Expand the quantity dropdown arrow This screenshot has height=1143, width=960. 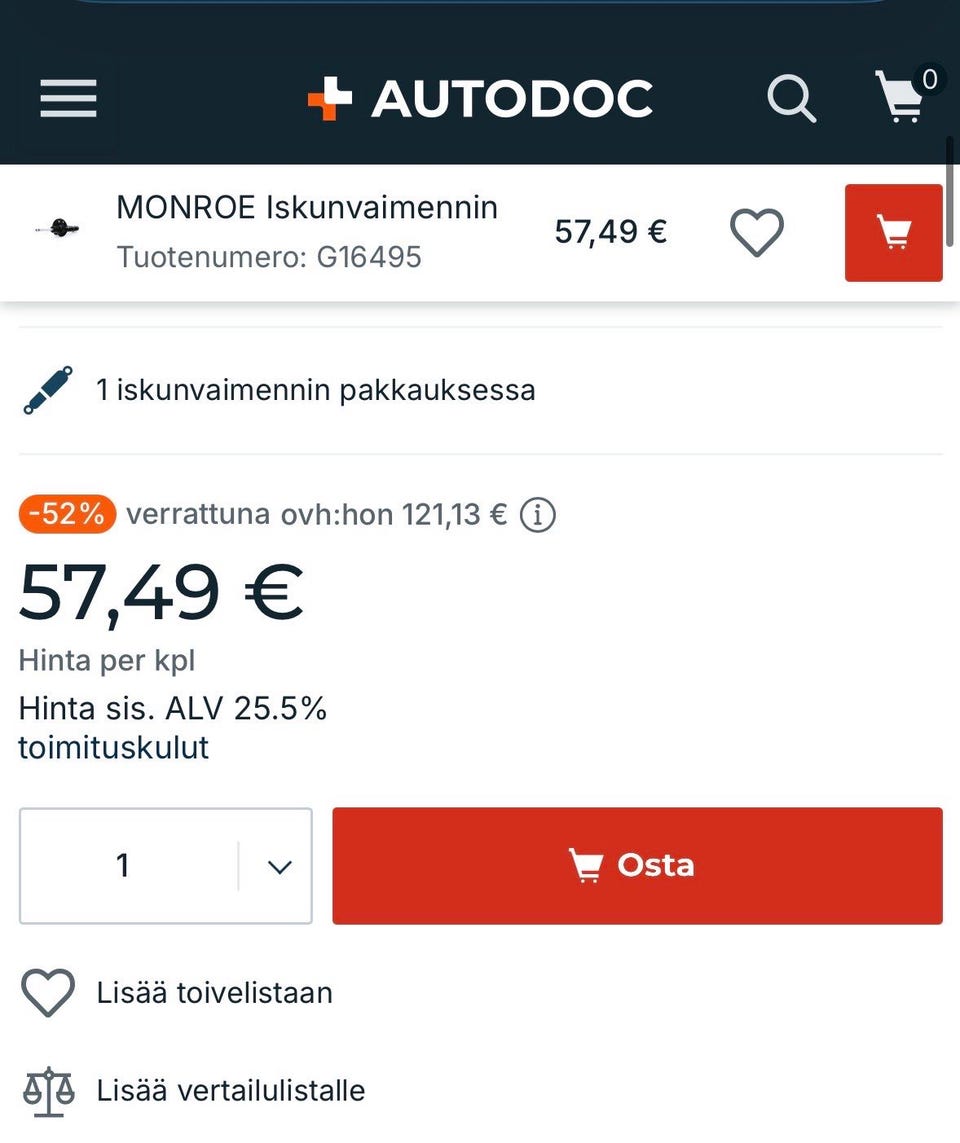(279, 866)
